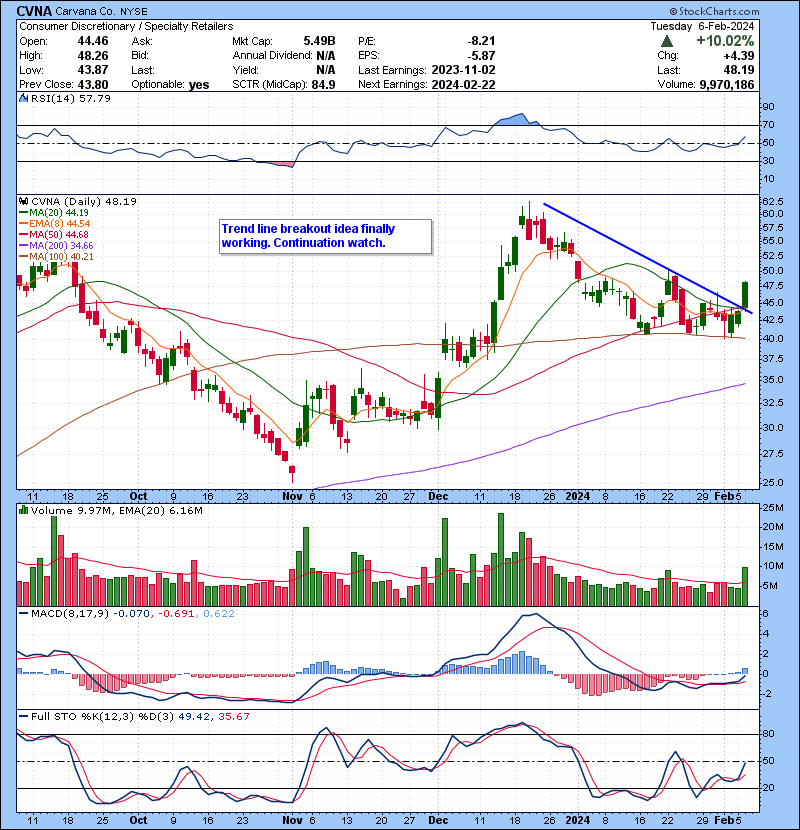This screenshot has height=830, width=800.
Task: Click the Consumer Discretionary / Specialty Retailers text
Action: [126, 26]
